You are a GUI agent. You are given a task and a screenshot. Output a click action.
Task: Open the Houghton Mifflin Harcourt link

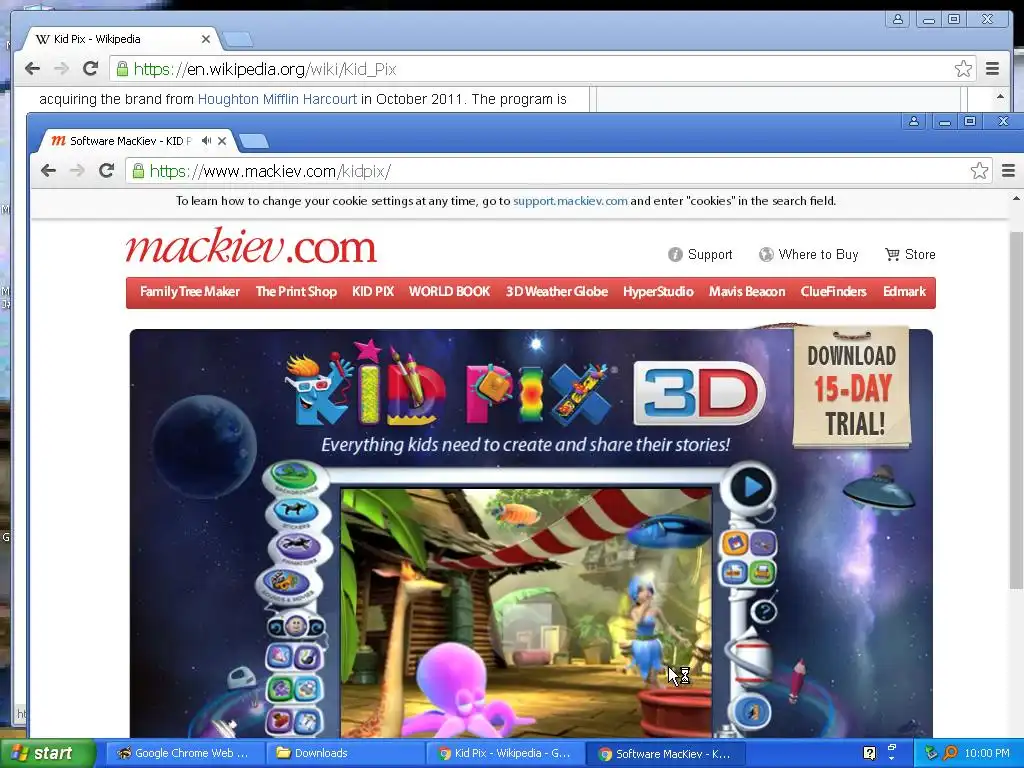[x=277, y=99]
